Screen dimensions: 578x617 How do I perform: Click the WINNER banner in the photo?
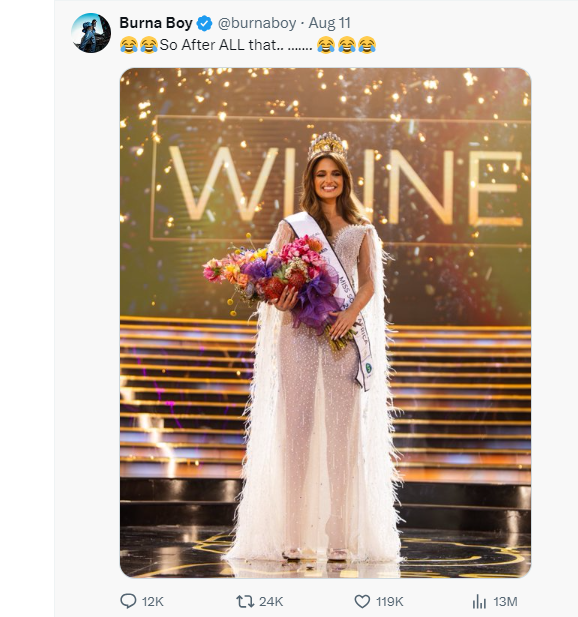(x=341, y=179)
